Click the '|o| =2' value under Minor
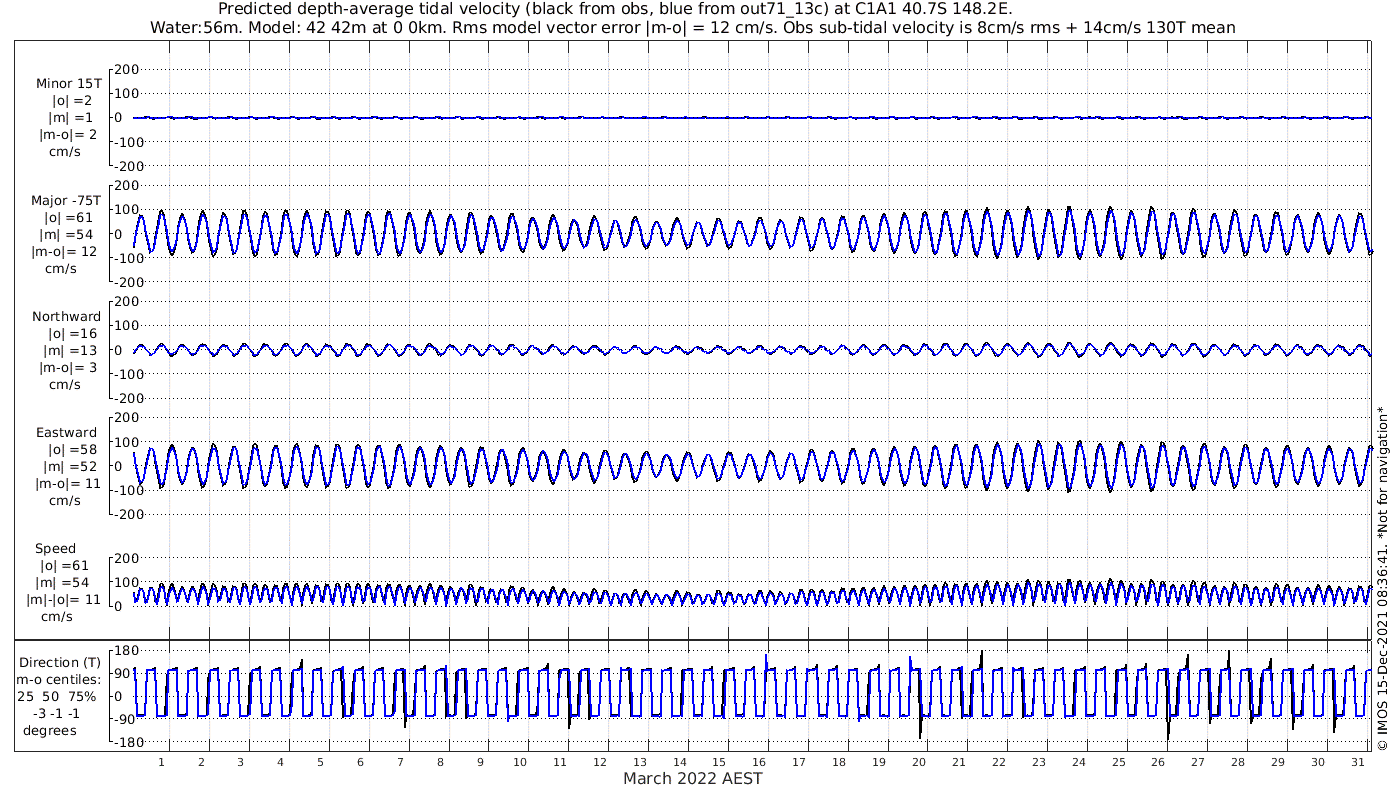This screenshot has height=800, width=1400. [x=72, y=101]
